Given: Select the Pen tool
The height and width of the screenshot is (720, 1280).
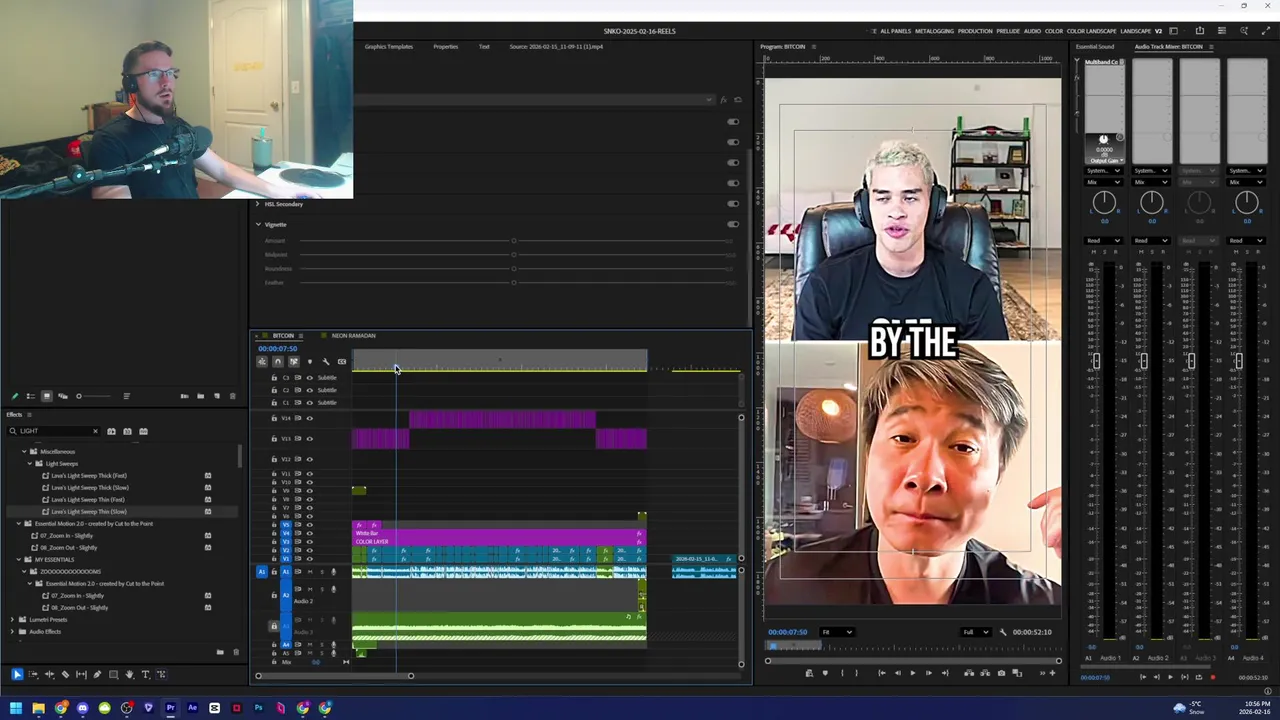Looking at the screenshot, I should point(97,675).
